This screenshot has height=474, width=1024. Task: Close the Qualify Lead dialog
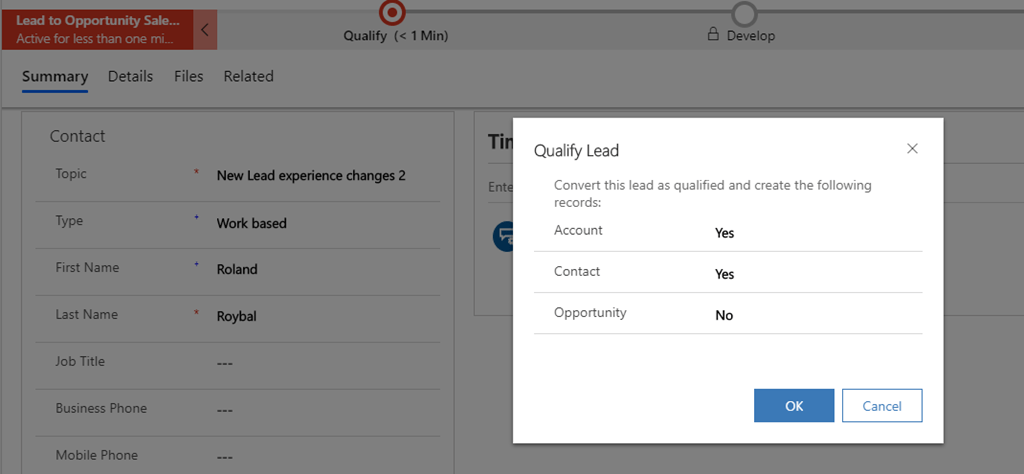tap(912, 149)
